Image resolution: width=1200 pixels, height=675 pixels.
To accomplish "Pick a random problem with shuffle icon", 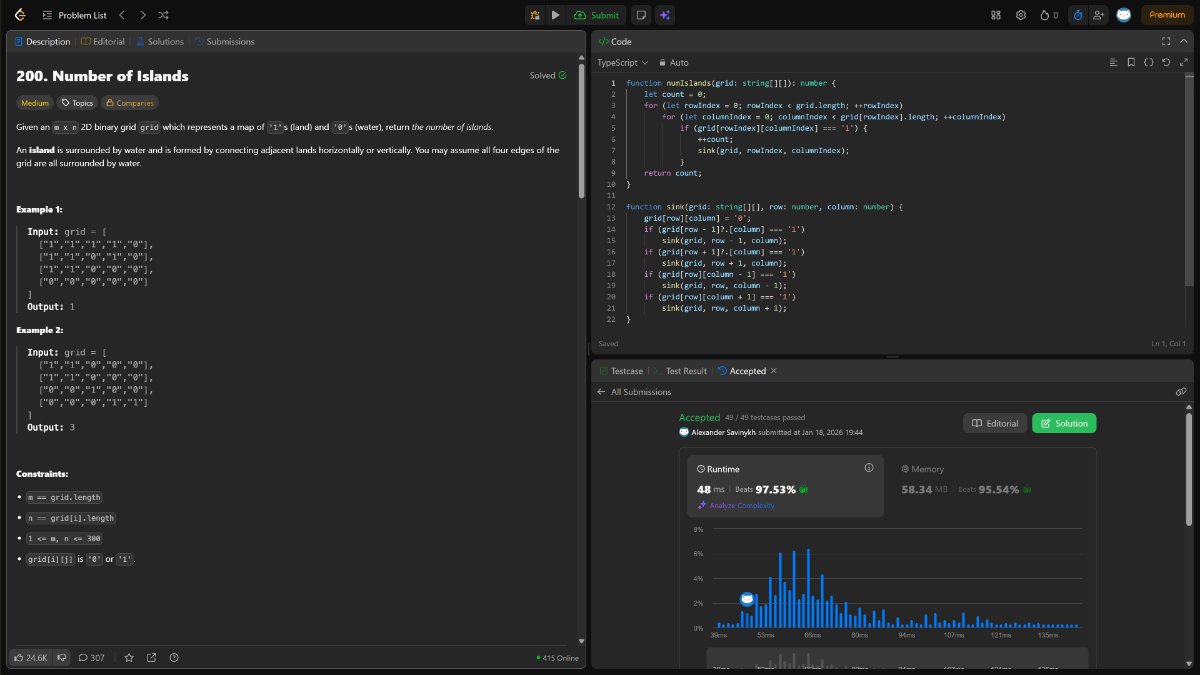I will [164, 15].
